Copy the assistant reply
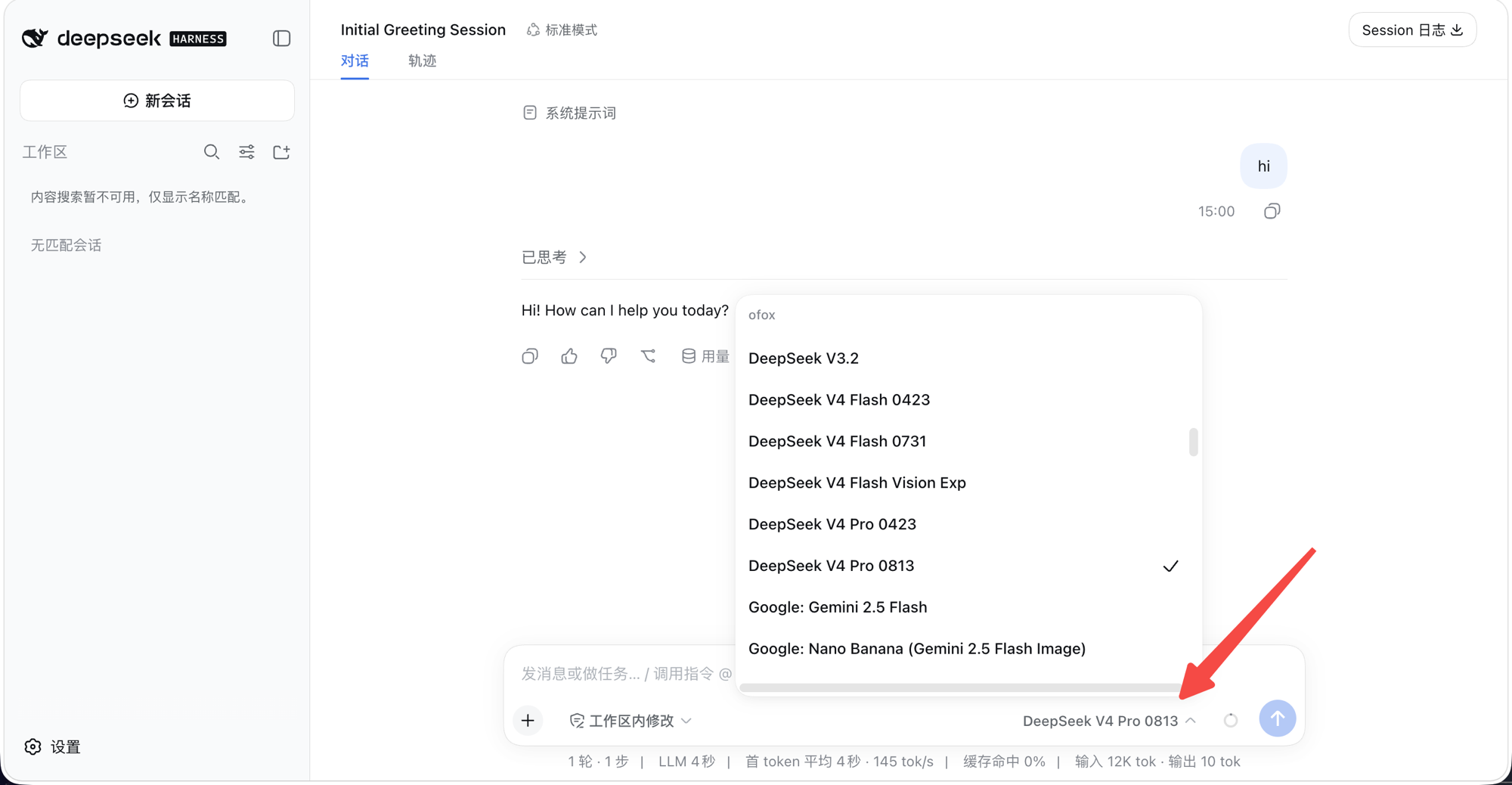 tap(530, 356)
